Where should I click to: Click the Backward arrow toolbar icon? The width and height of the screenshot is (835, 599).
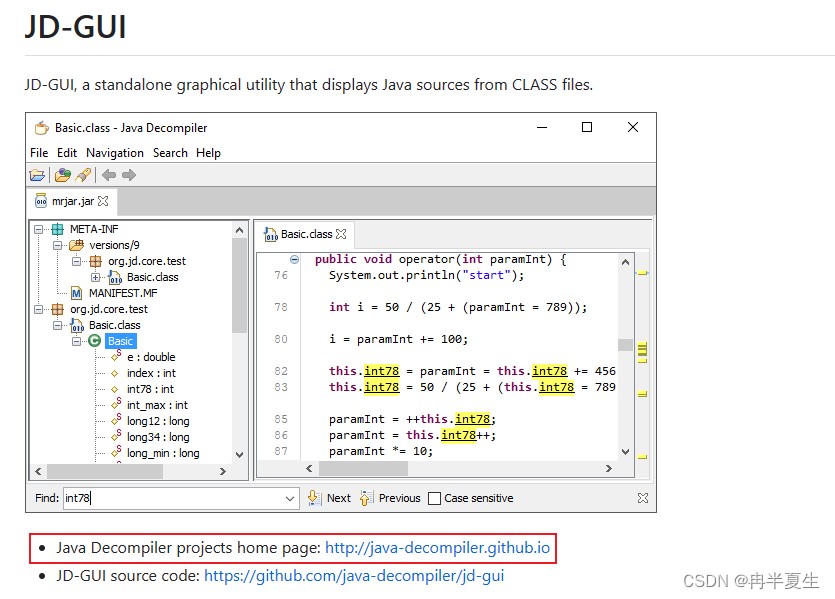[x=109, y=175]
